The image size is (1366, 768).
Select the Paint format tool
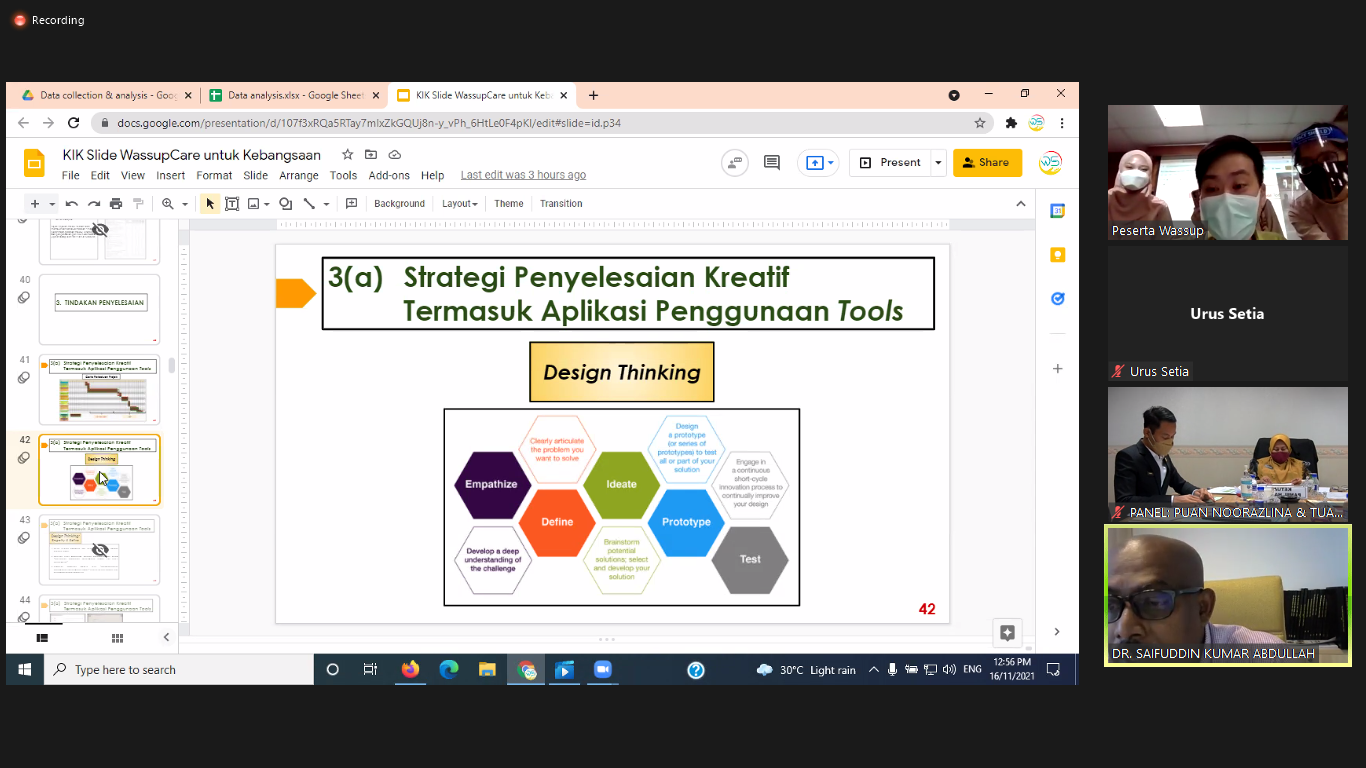(x=138, y=204)
